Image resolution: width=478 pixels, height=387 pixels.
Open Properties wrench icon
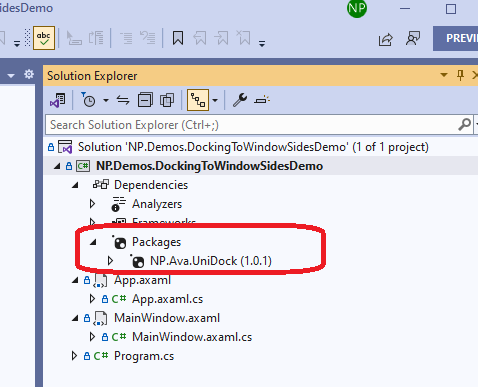240,100
